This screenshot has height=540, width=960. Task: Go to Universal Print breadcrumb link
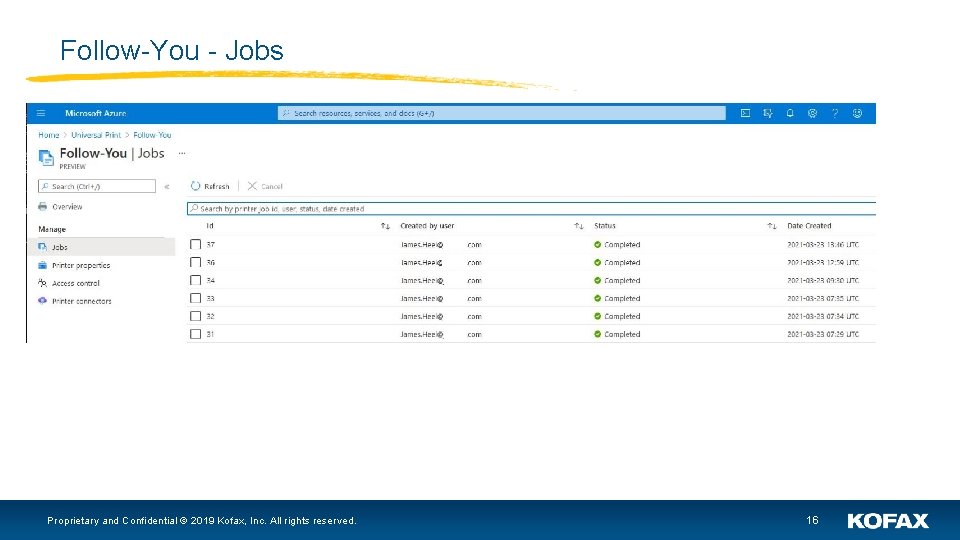tap(96, 135)
